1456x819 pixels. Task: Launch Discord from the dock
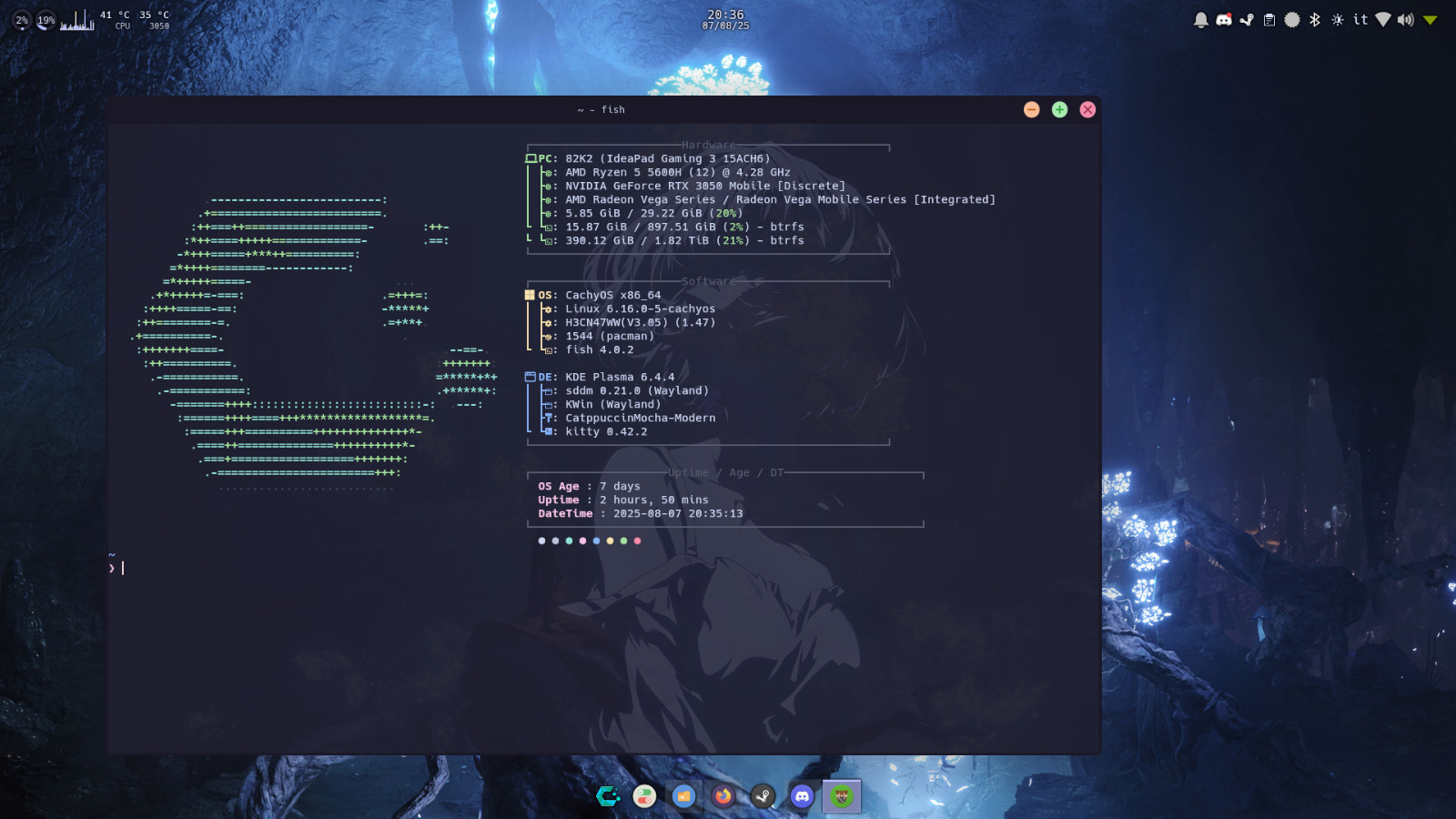pyautogui.click(x=802, y=796)
